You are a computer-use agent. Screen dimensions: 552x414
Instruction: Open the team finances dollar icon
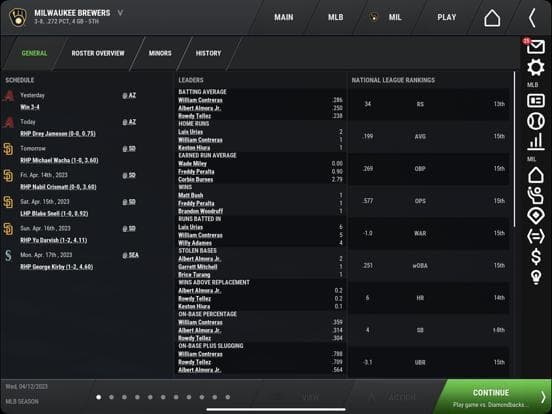pos(536,257)
